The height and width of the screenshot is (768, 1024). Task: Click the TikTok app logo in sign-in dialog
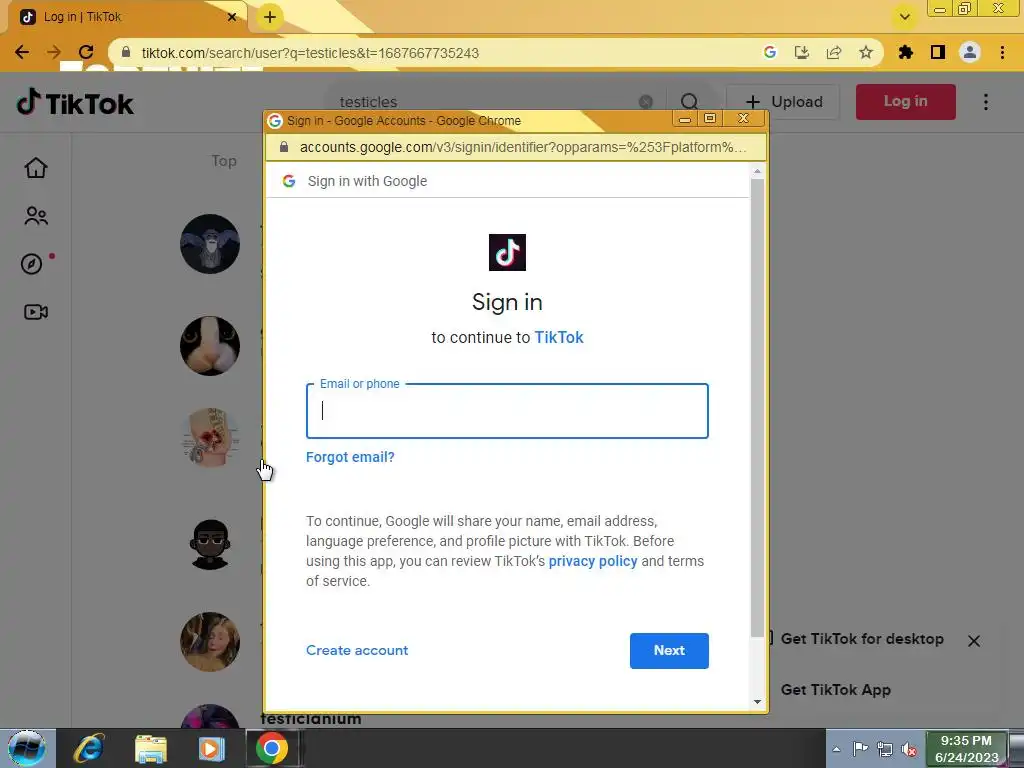(507, 252)
